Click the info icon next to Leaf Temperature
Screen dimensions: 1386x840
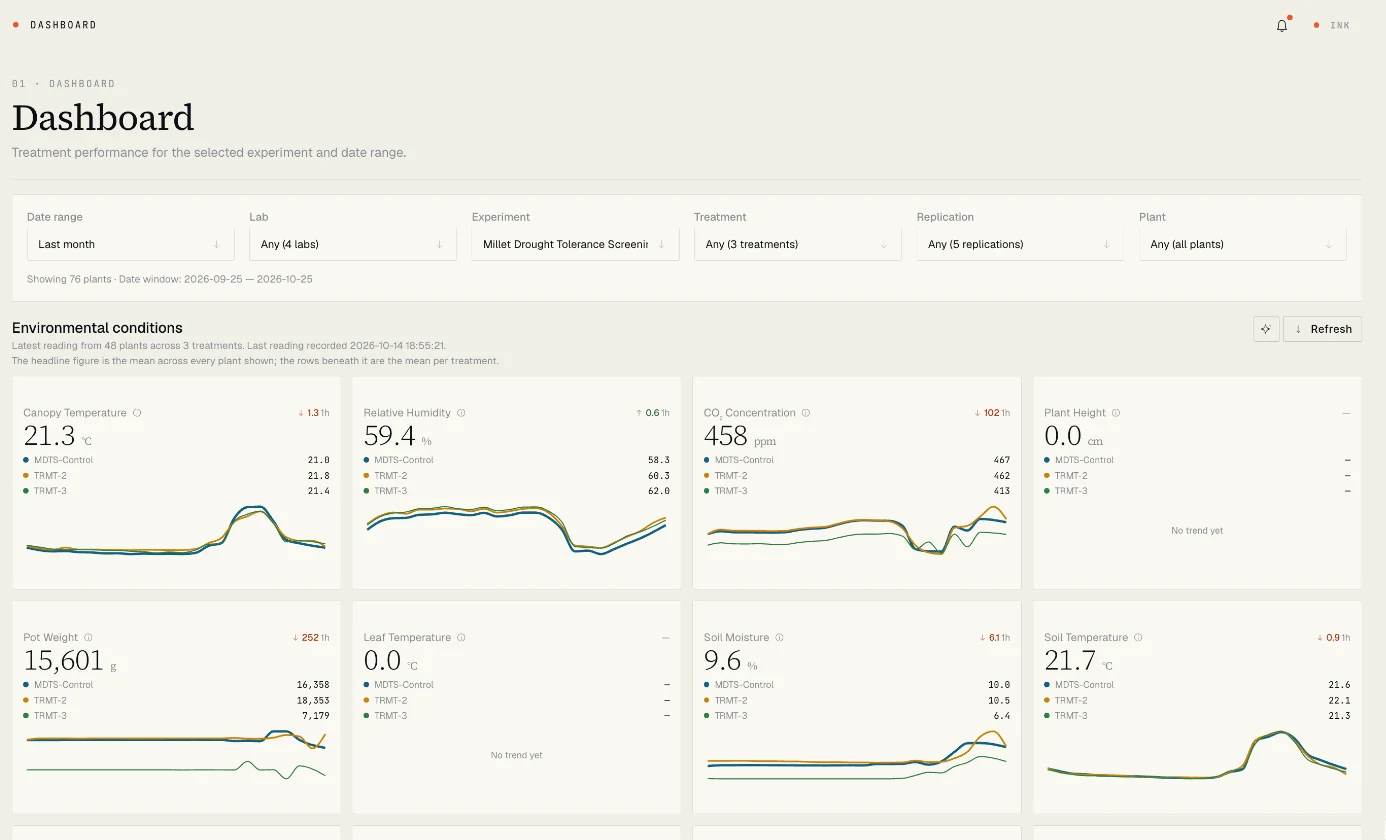click(x=461, y=638)
